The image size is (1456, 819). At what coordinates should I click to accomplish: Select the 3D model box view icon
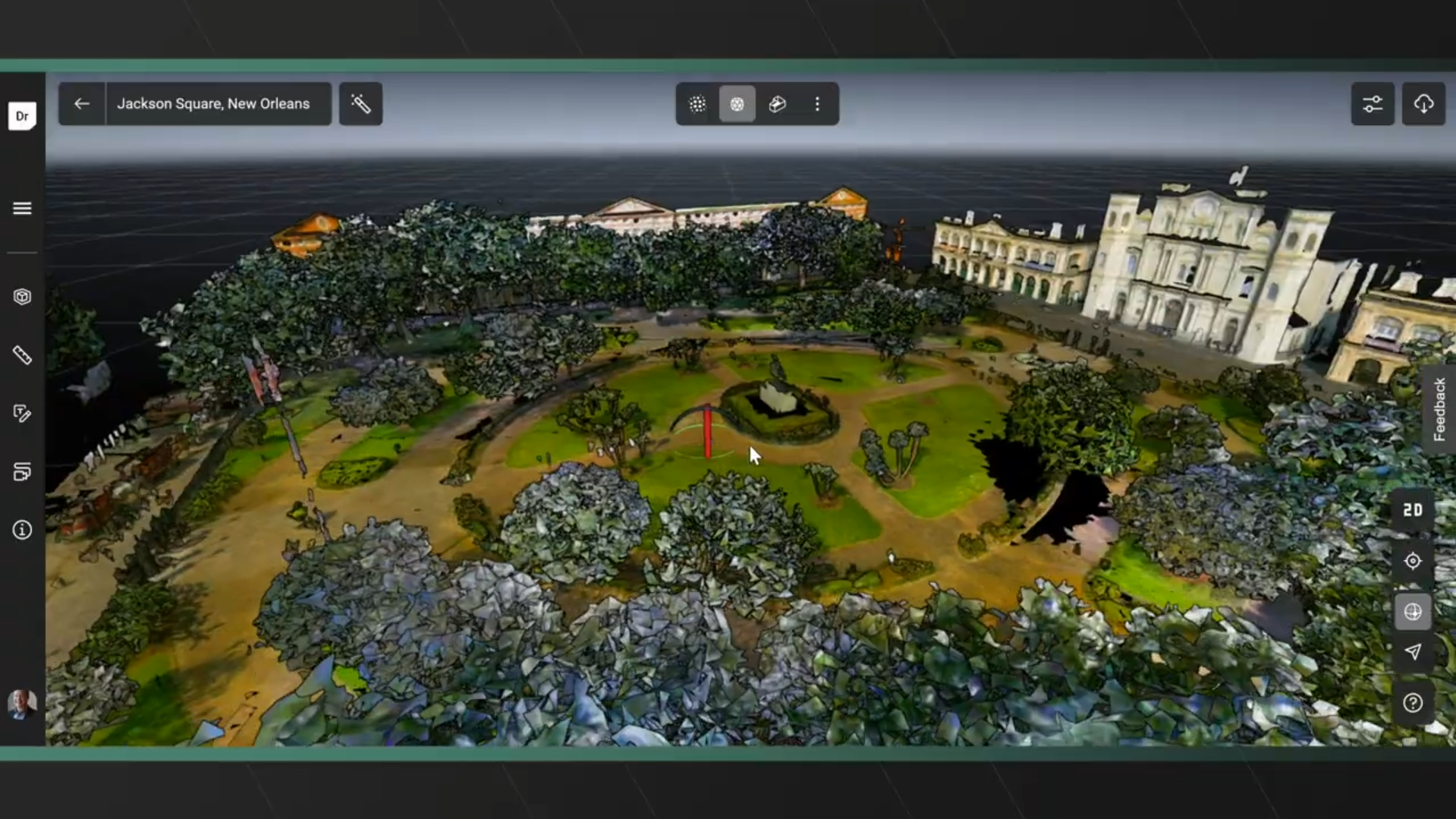[777, 104]
